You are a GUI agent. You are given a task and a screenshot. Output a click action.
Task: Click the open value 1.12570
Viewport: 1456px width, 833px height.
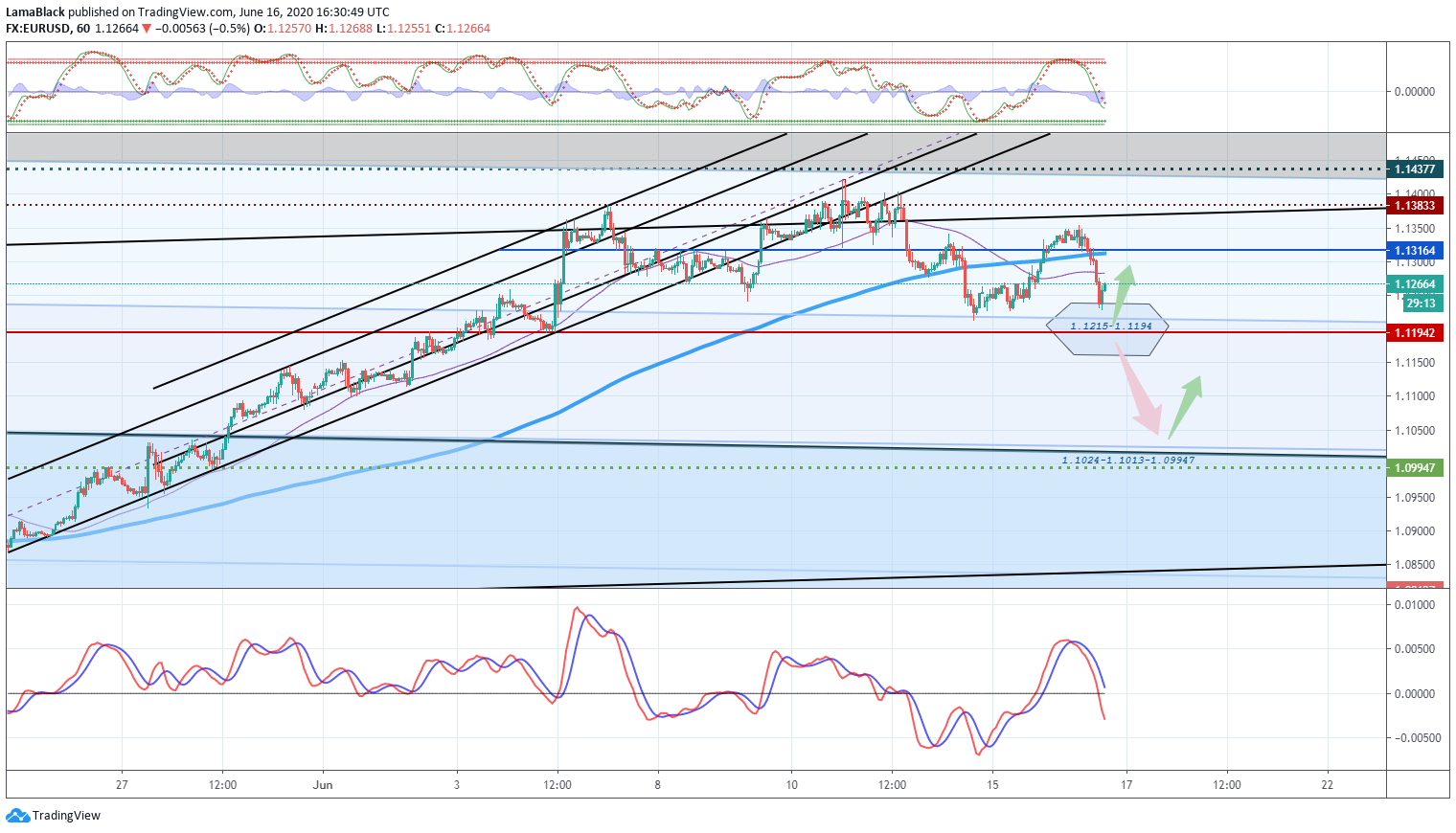[x=289, y=29]
